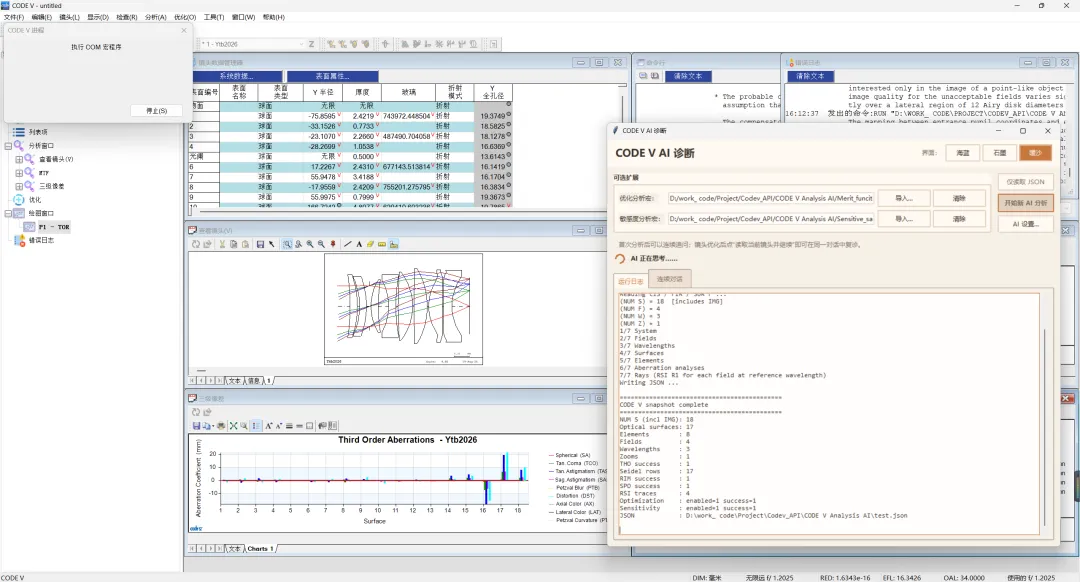
Task: Collapse the 绘图窗口 tree node
Action: [8, 214]
